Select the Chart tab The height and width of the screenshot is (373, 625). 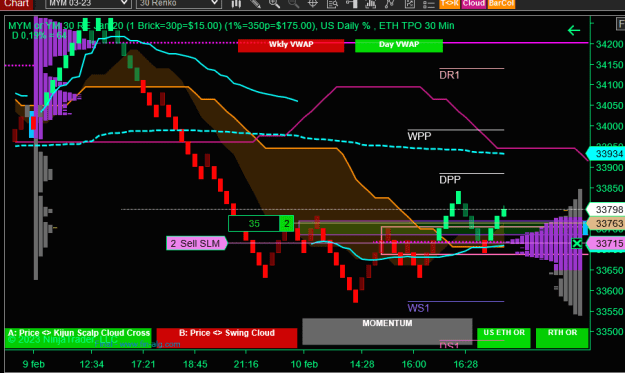(16, 4)
